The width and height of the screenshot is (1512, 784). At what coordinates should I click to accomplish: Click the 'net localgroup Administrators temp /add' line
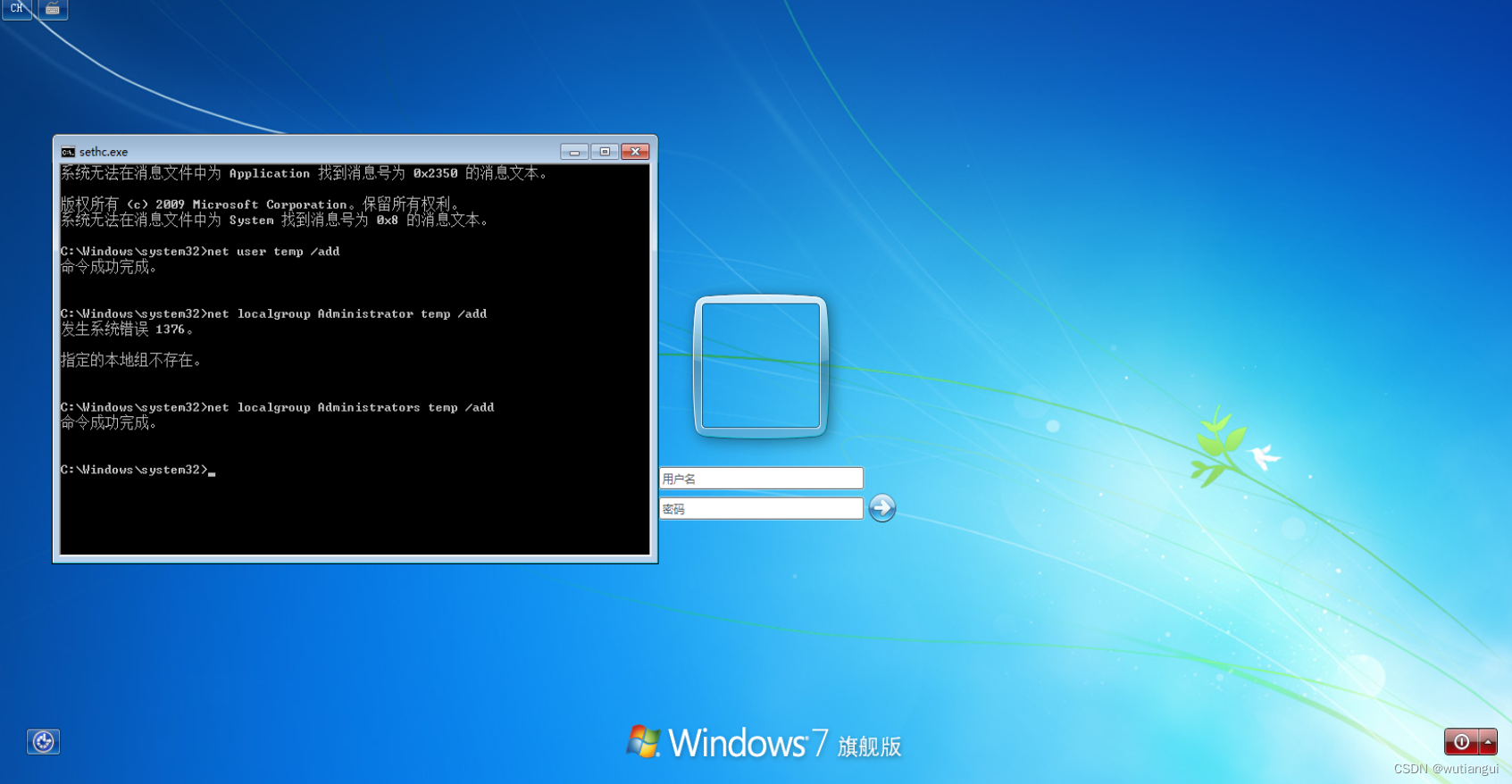tap(277, 407)
